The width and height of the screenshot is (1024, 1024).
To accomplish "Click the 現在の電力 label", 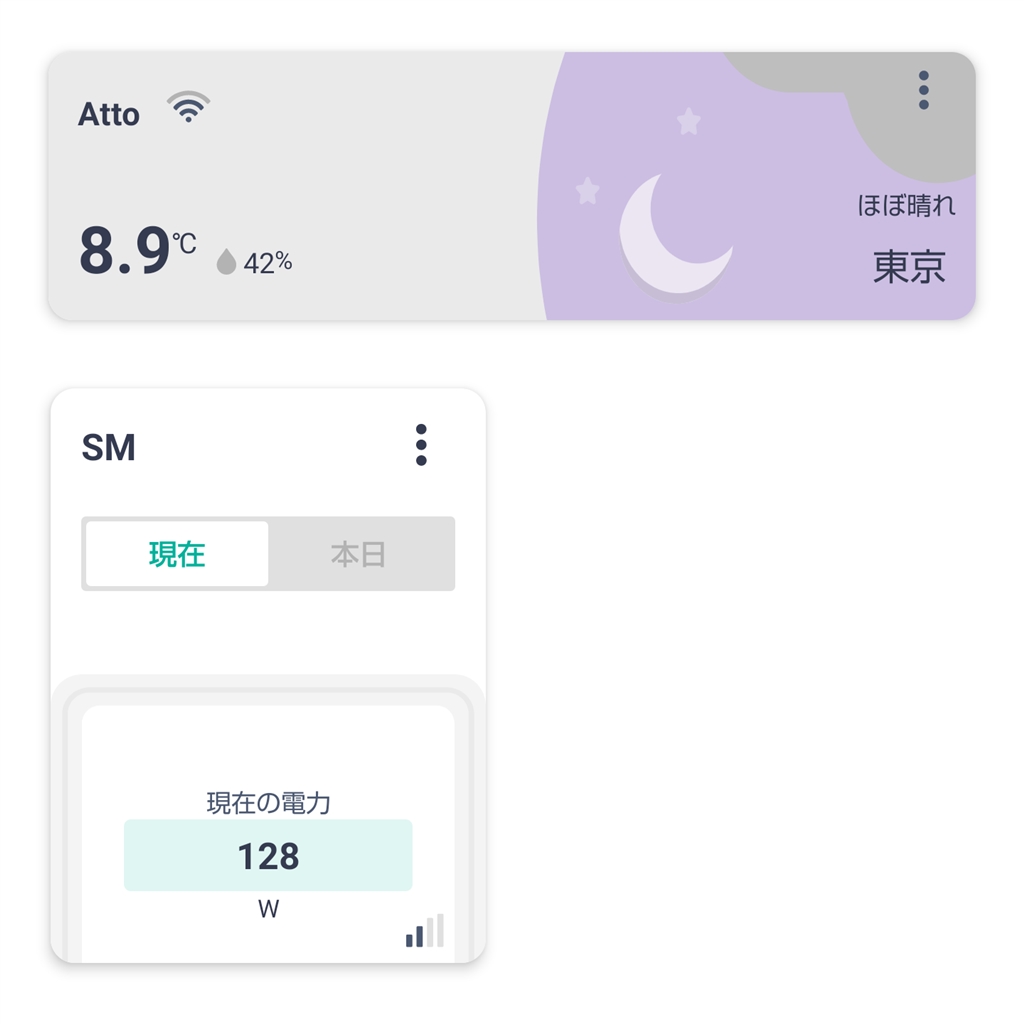I will (268, 803).
